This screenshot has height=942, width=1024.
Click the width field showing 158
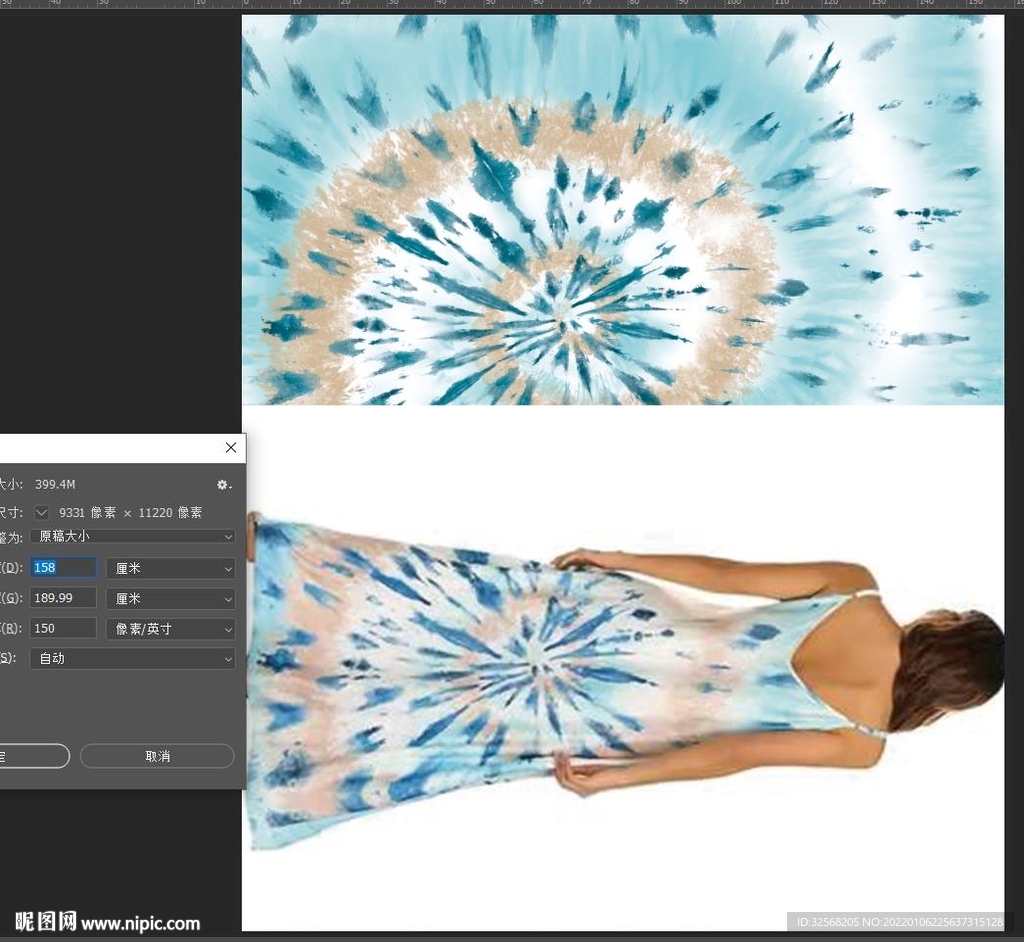tap(63, 568)
